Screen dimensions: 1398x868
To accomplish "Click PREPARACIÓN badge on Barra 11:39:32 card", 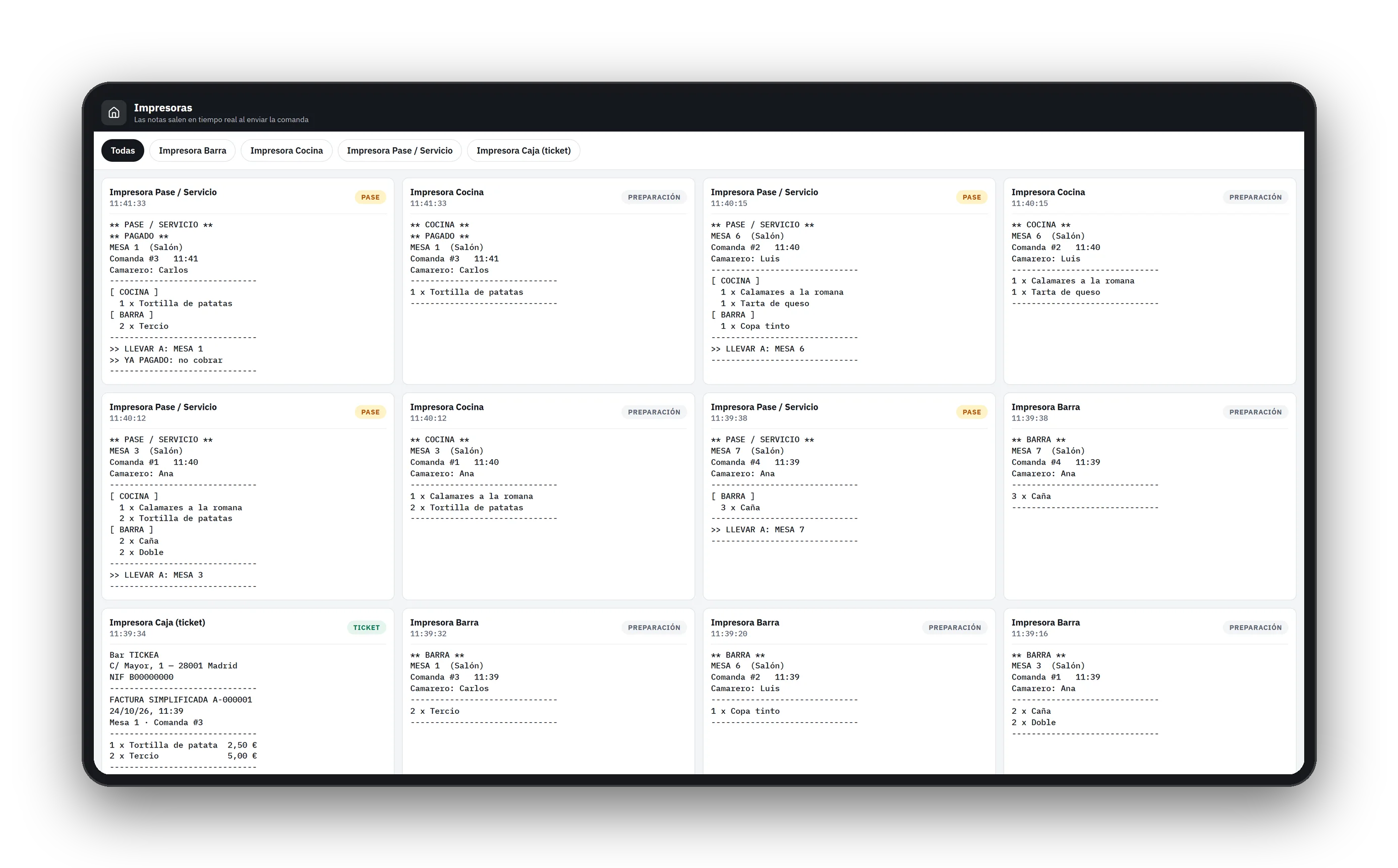I will click(x=654, y=628).
